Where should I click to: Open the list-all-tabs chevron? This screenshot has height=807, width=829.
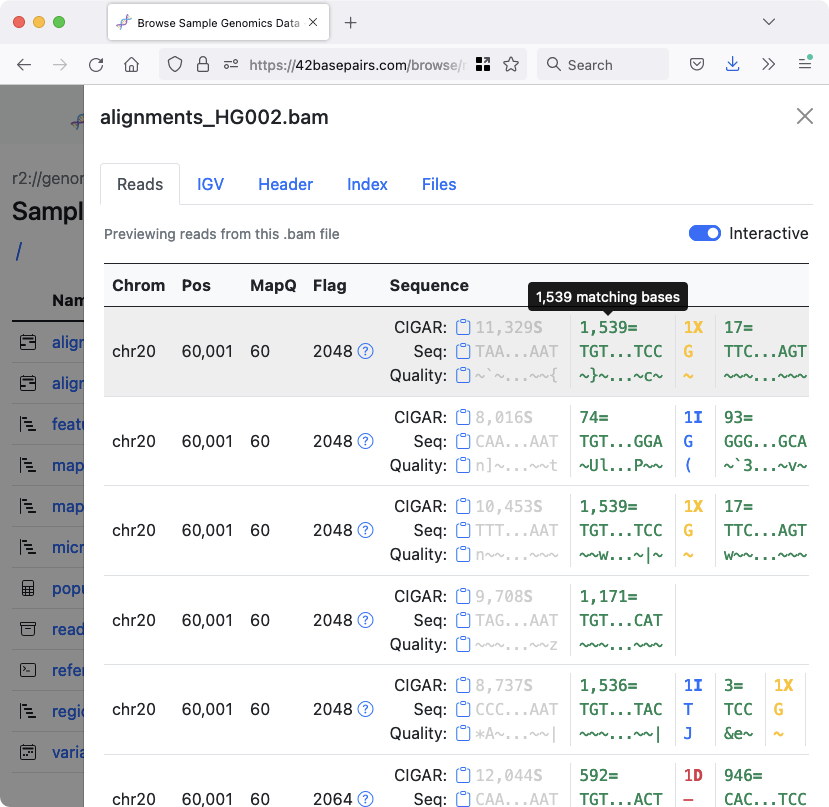coord(769,21)
